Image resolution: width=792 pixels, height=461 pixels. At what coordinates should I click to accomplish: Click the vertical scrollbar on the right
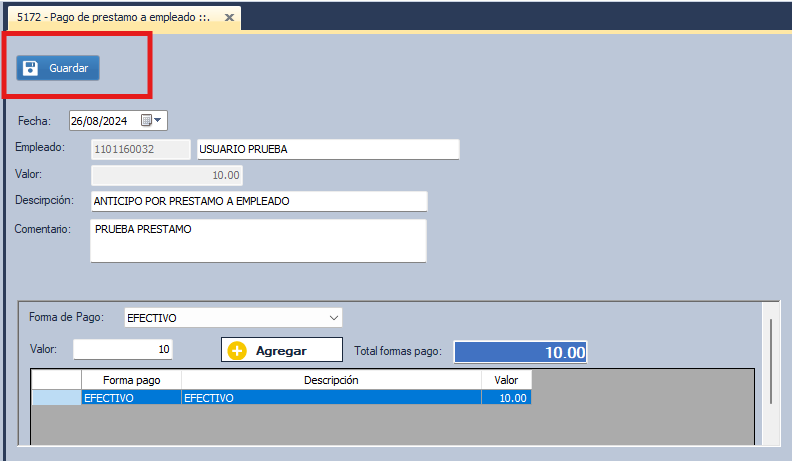[769, 360]
